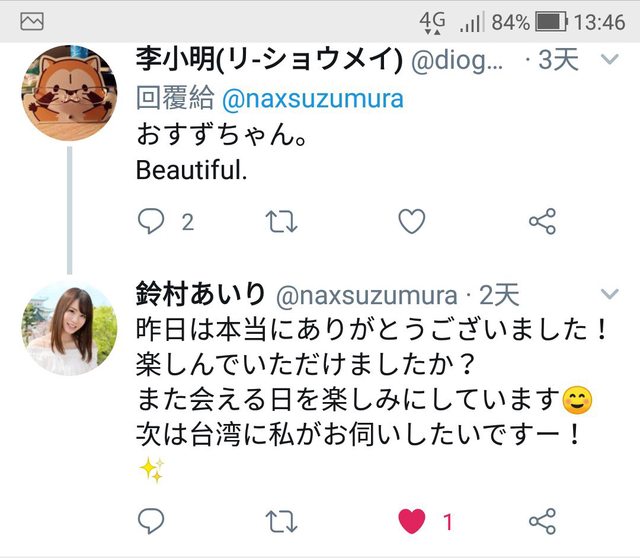
Task: Tap the battery icon in status bar
Action: pos(552,21)
